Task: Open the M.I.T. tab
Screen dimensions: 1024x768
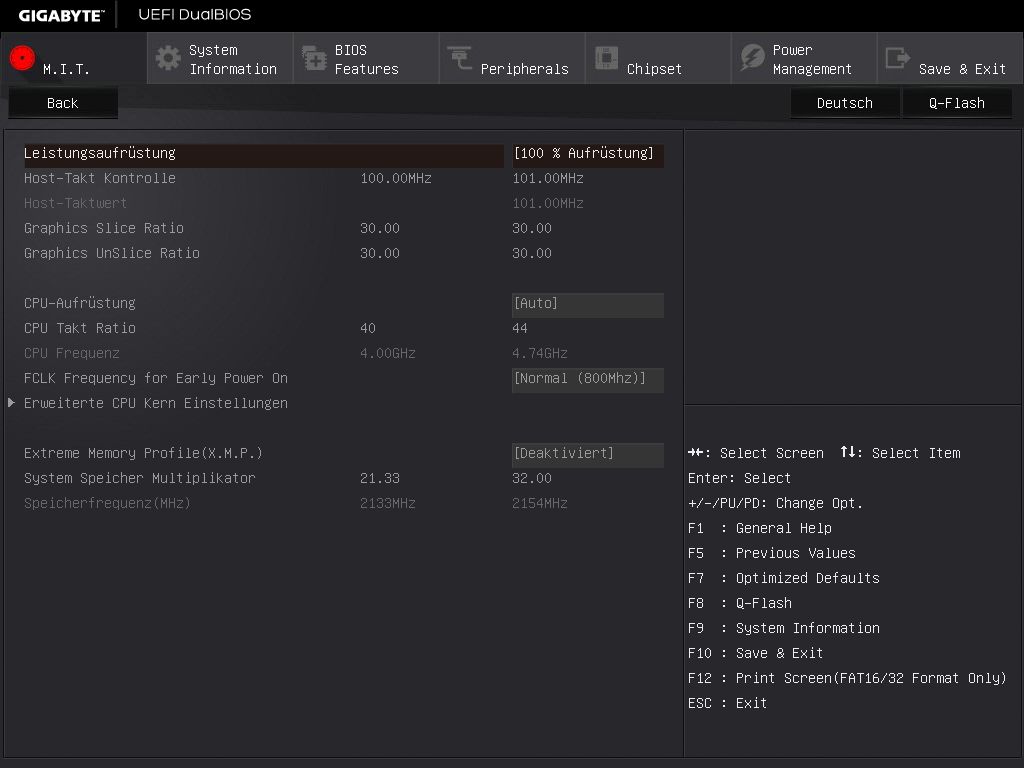Action: point(74,59)
